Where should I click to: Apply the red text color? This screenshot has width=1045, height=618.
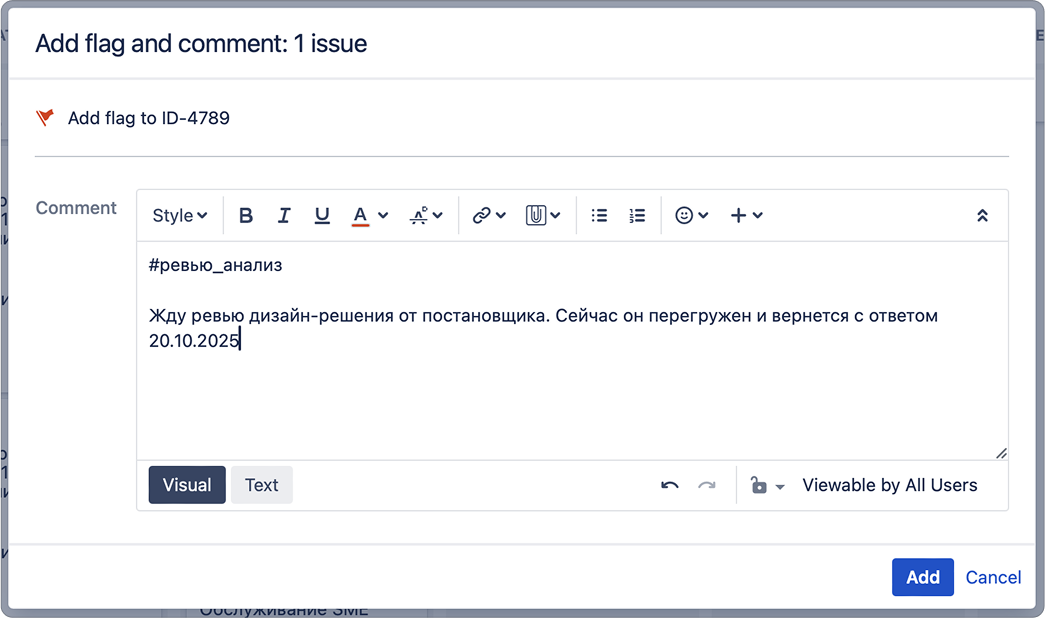tap(360, 215)
